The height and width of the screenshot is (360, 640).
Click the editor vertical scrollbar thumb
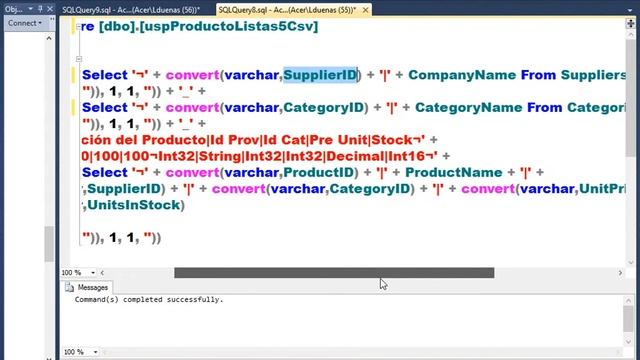630,98
